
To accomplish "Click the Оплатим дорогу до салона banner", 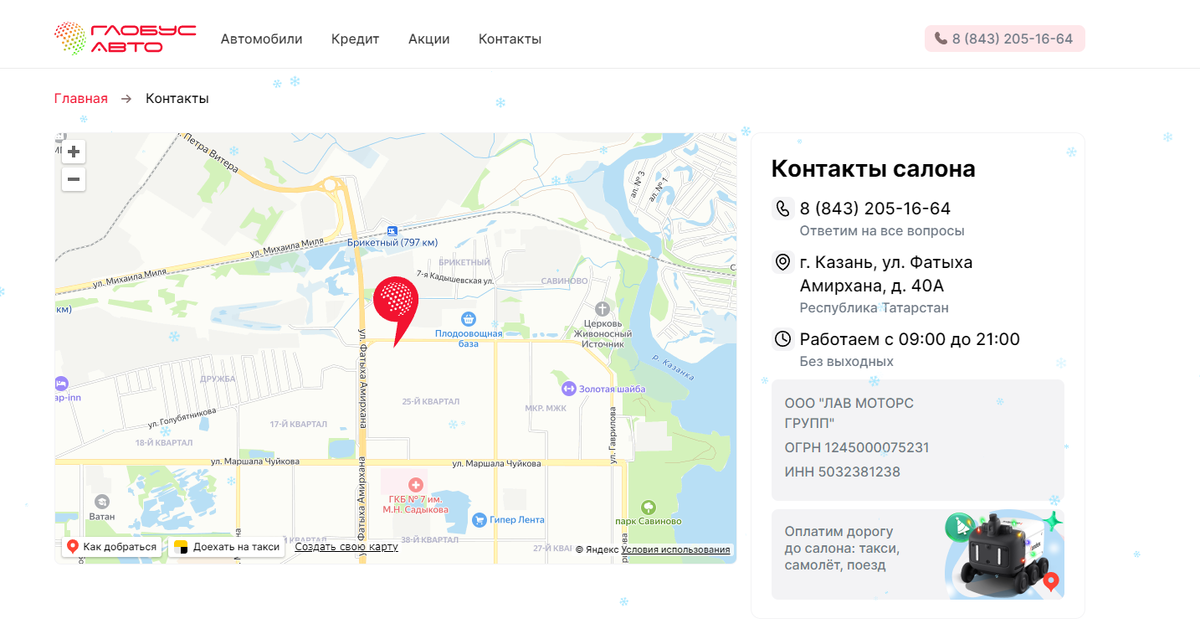I will (917, 555).
